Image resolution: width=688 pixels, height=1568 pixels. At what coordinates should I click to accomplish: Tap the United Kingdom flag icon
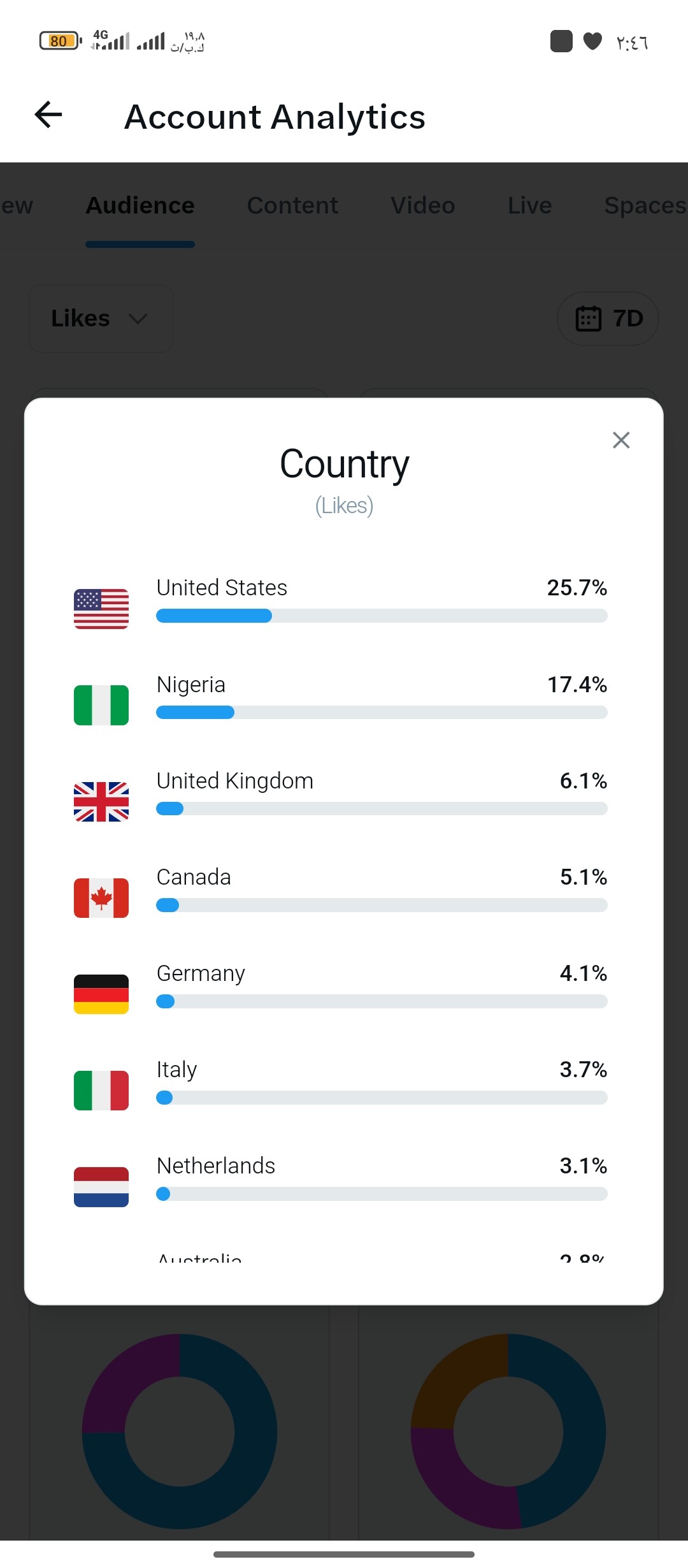point(101,801)
